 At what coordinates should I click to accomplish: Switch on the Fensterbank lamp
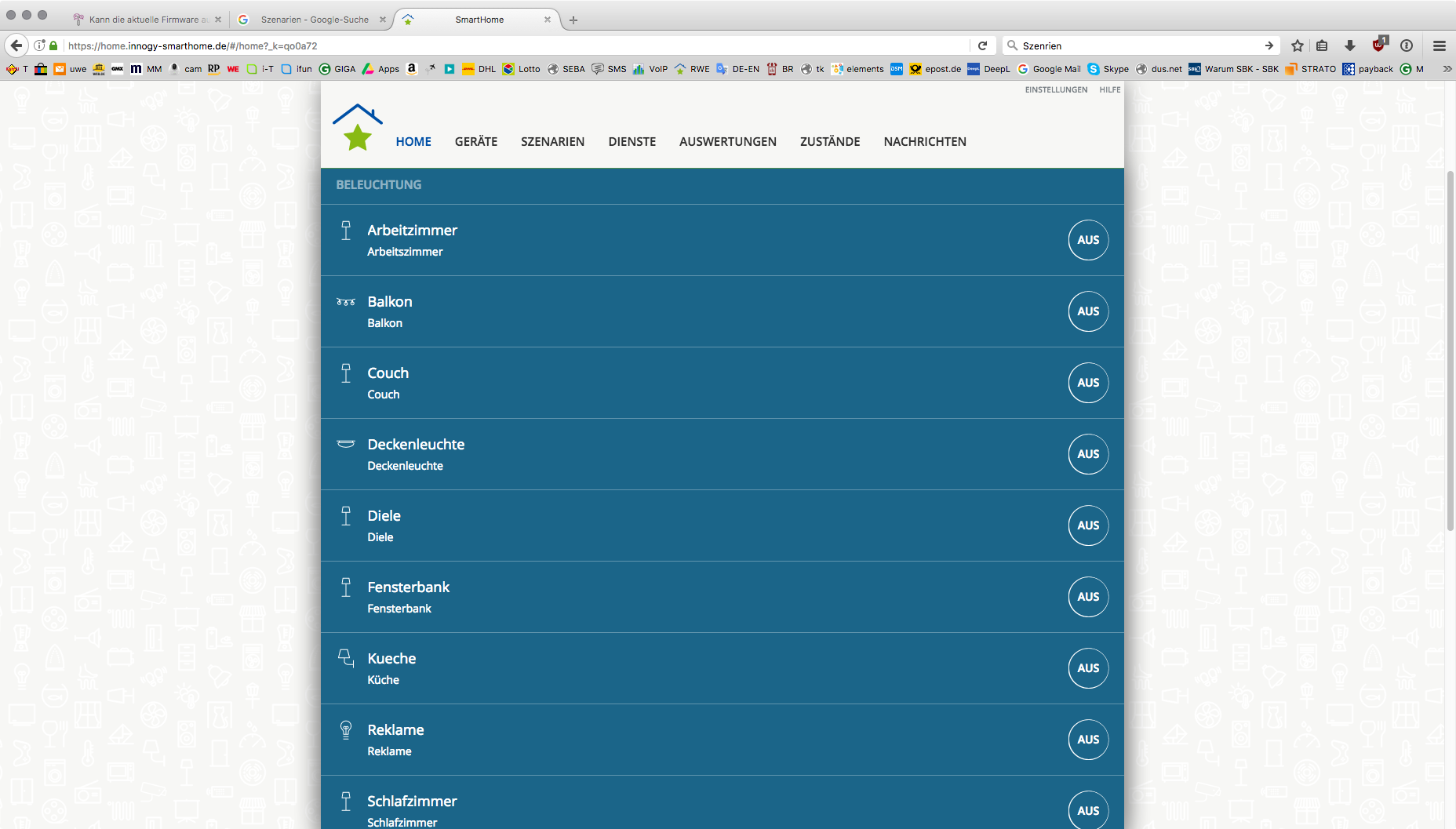1088,597
